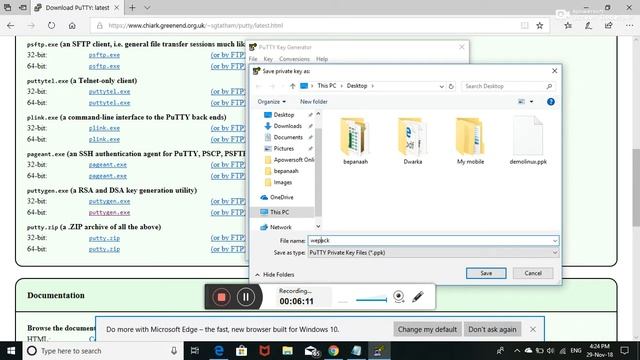Open Microsoft Store from taskbar
The image size is (640, 360).
coord(241,351)
